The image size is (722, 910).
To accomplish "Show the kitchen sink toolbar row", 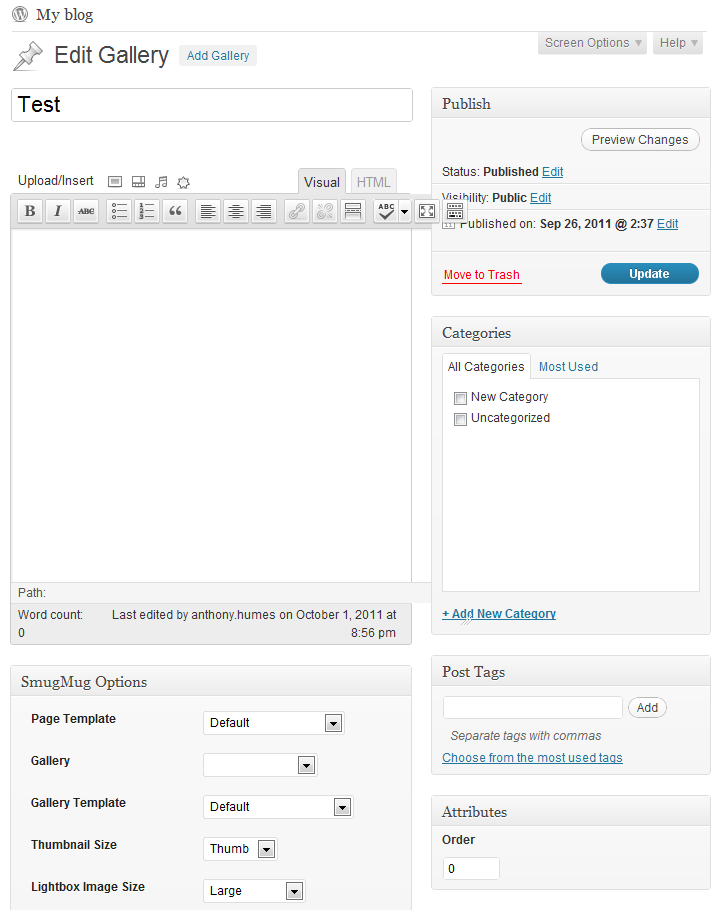I will pyautogui.click(x=455, y=211).
